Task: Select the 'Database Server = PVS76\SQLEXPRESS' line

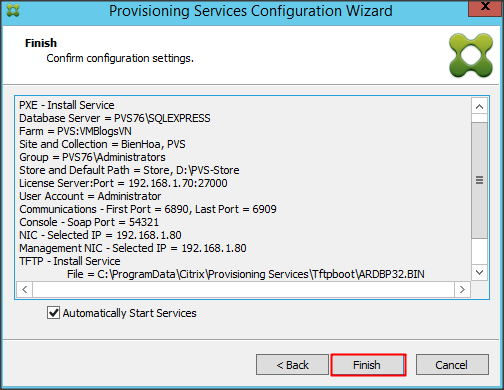Action: [115, 118]
